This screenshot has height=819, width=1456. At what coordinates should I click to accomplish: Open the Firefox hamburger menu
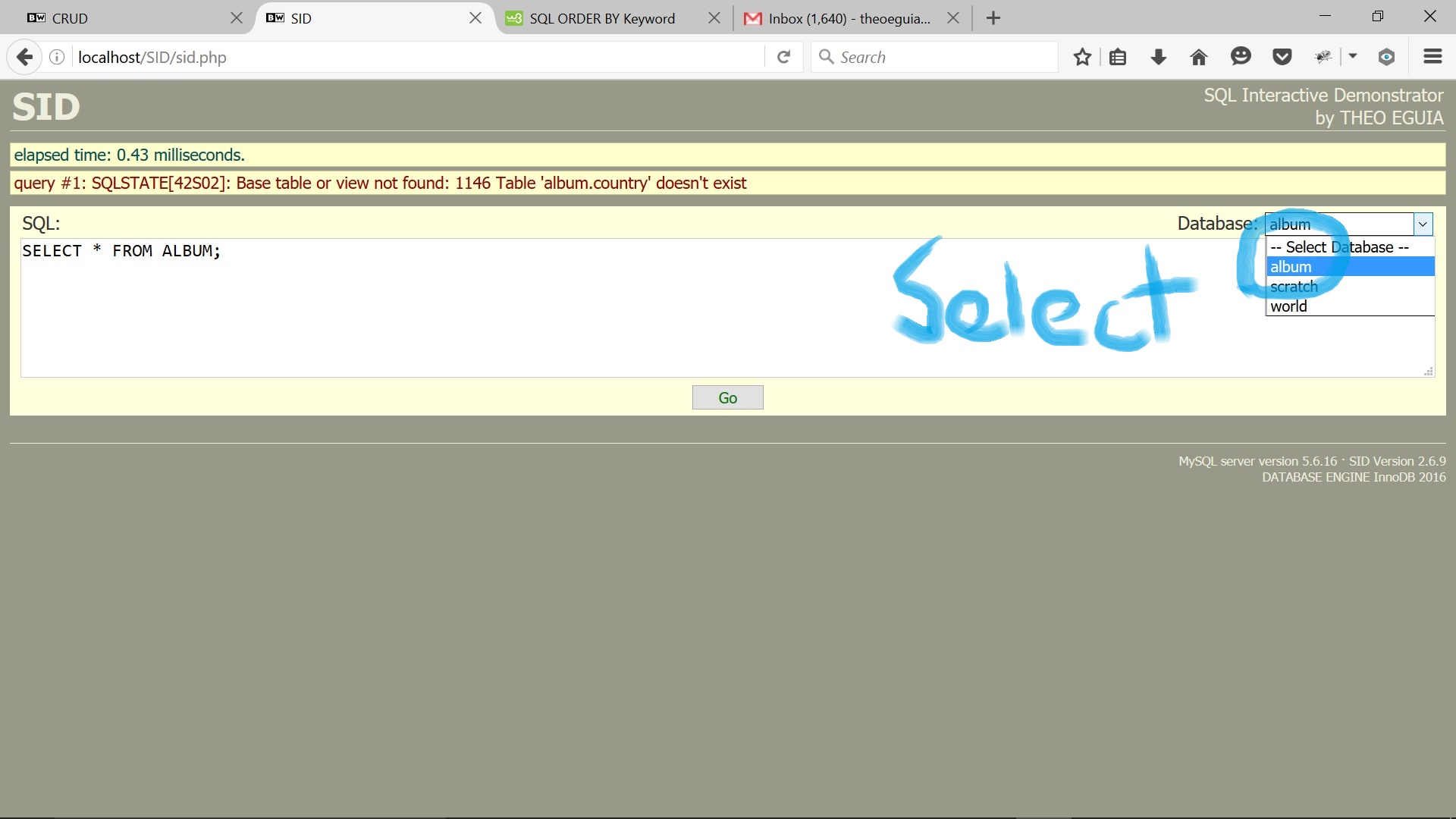tap(1432, 57)
